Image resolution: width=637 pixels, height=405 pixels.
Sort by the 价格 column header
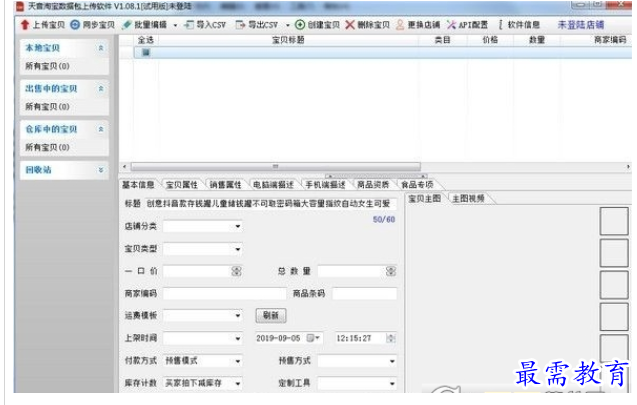490,40
